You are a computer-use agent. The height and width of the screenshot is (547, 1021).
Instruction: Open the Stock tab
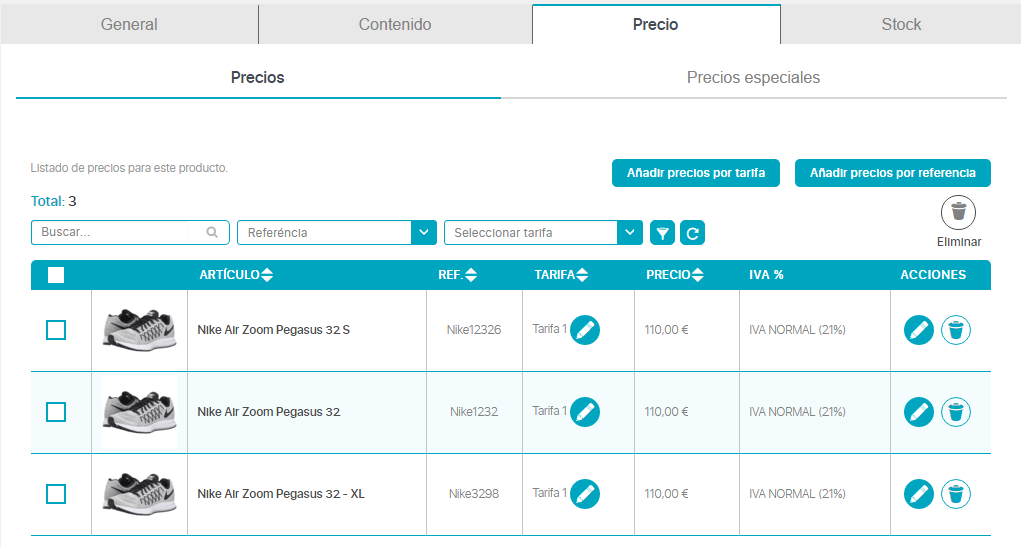tap(901, 24)
